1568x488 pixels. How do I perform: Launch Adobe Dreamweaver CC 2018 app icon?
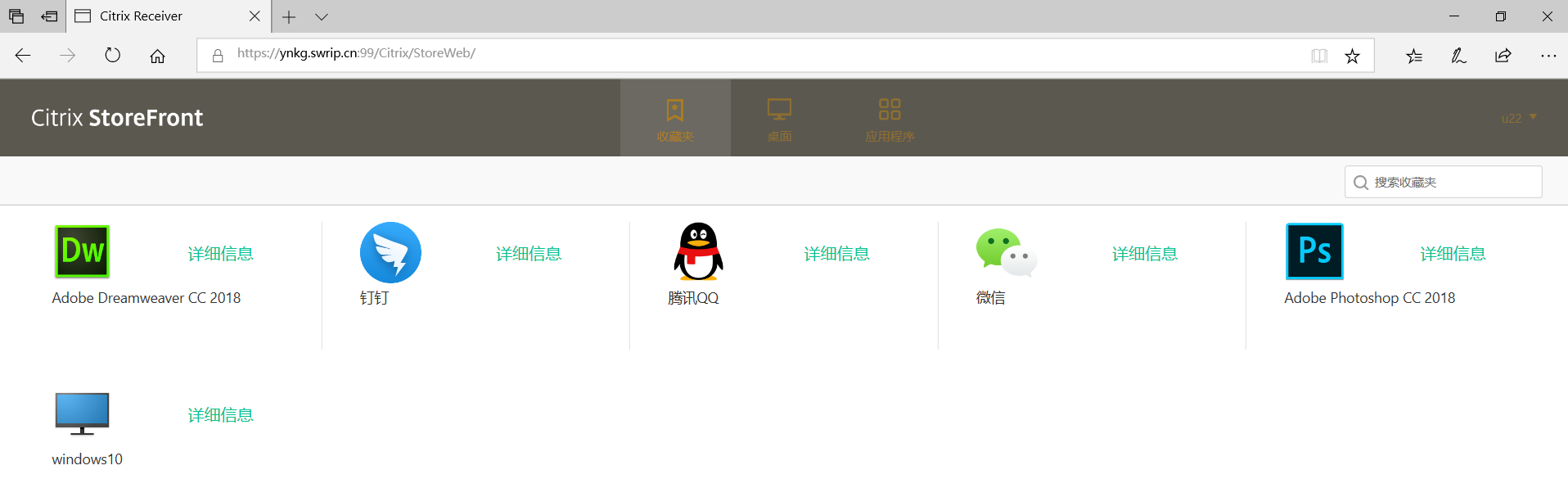tap(82, 251)
